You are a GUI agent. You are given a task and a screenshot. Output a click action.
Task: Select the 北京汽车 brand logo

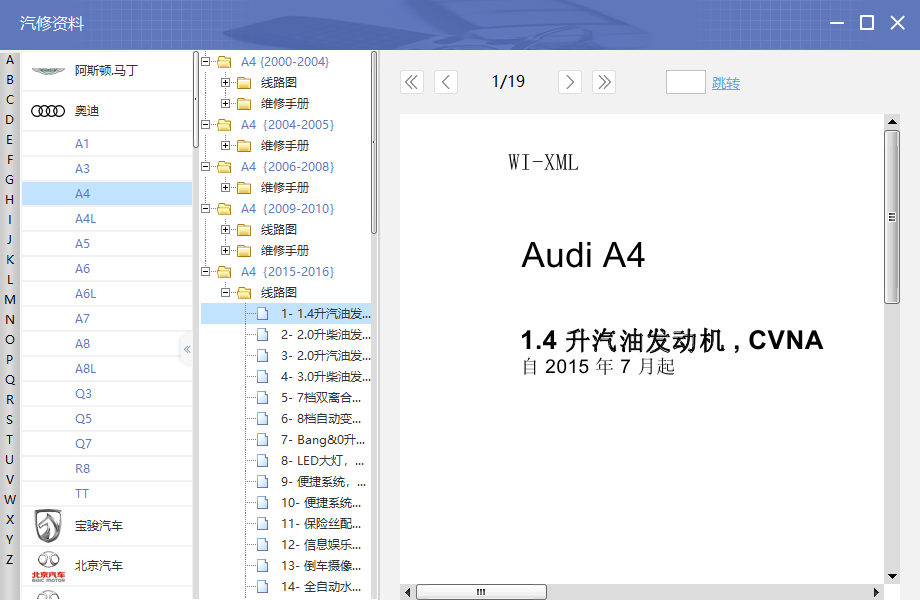click(x=48, y=566)
